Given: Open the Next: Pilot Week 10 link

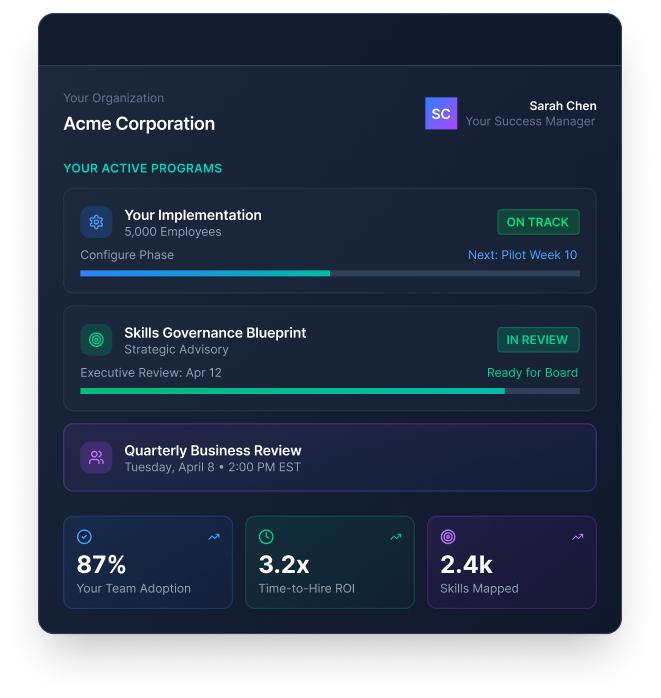Looking at the screenshot, I should coord(522,255).
